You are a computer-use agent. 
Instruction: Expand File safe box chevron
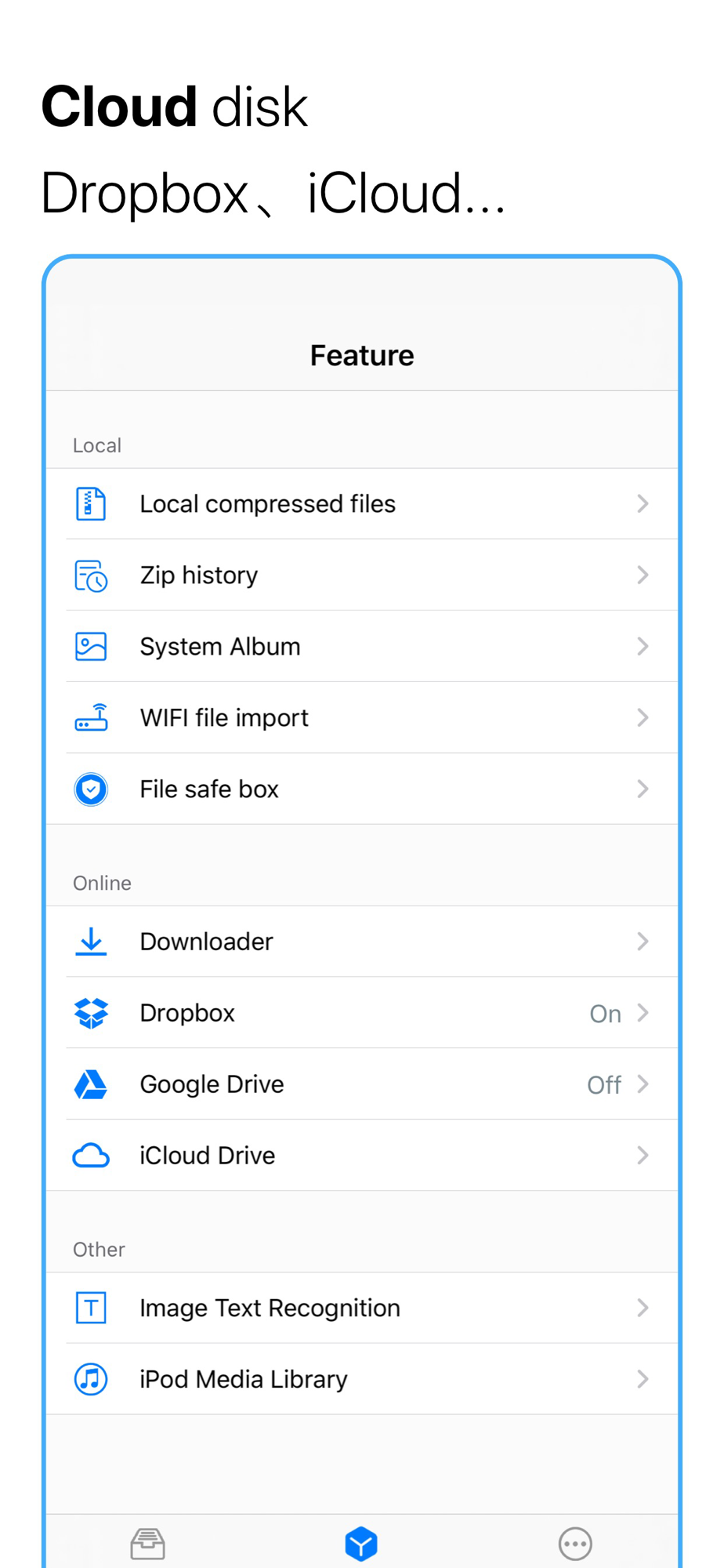coord(643,789)
